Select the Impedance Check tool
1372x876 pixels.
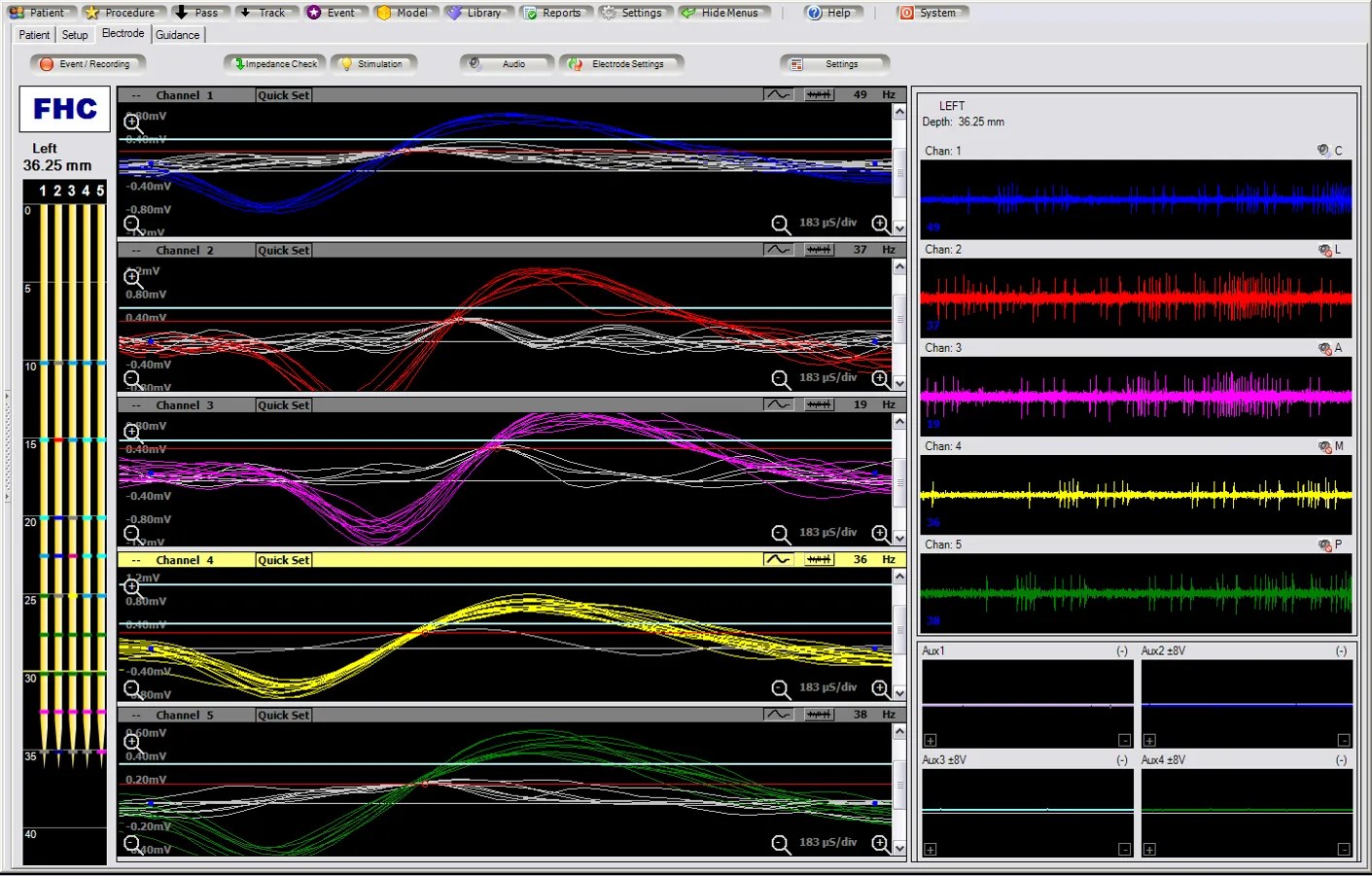[275, 63]
